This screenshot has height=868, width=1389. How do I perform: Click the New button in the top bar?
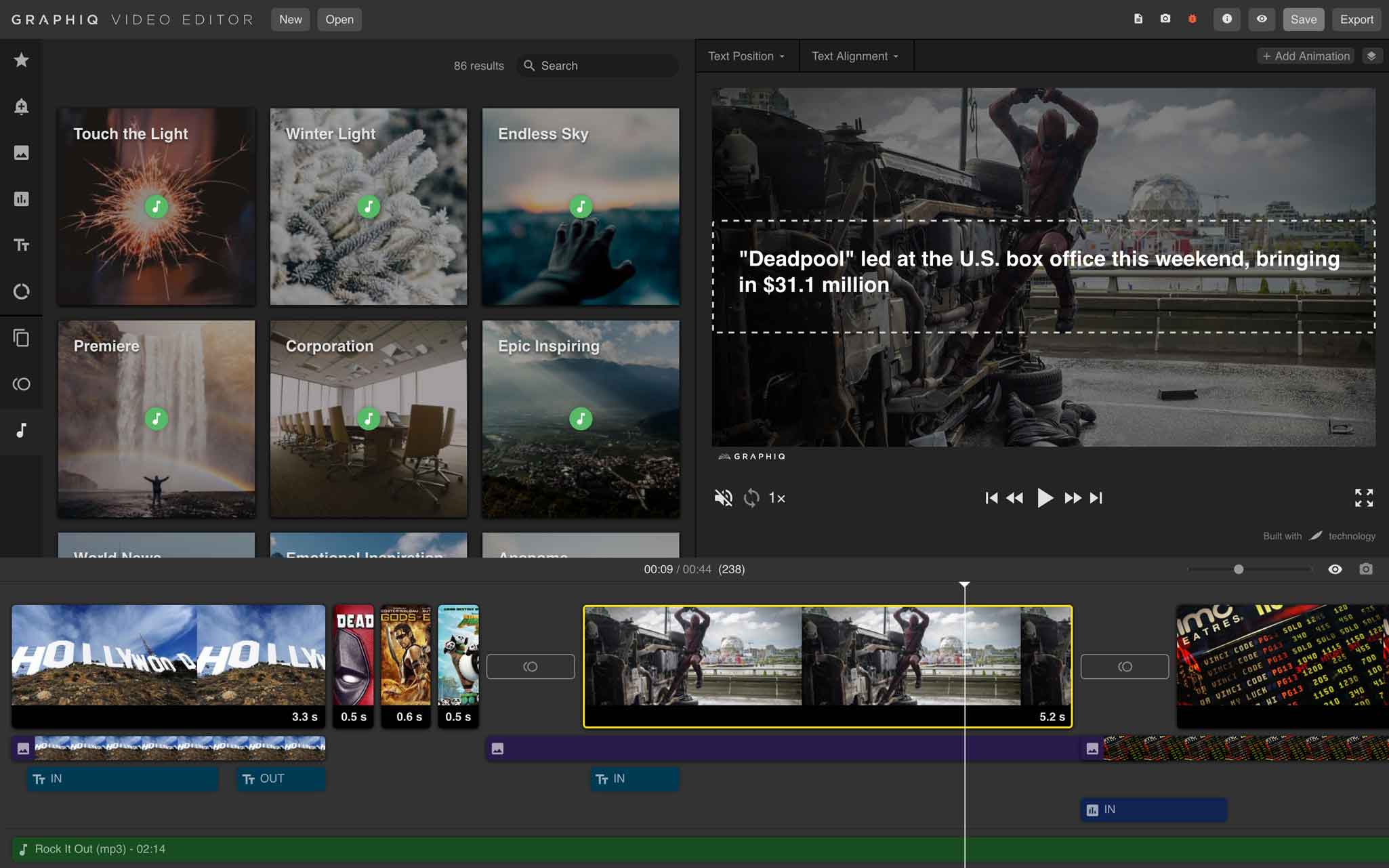(291, 19)
